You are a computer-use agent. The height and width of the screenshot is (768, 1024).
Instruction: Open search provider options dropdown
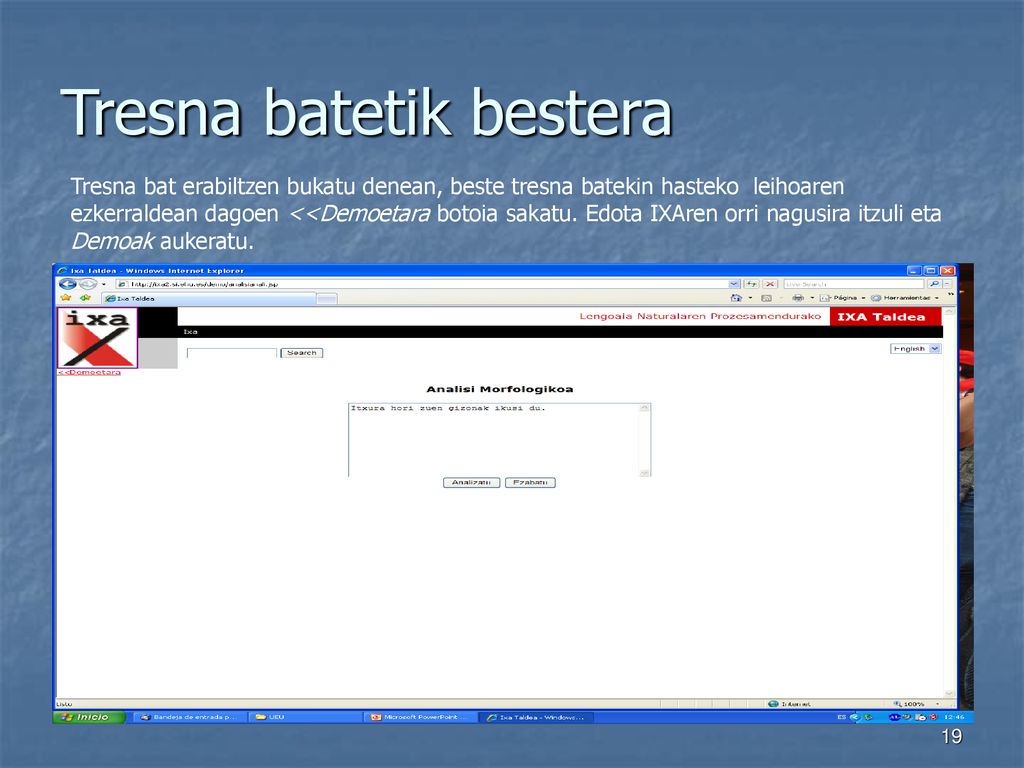point(947,284)
